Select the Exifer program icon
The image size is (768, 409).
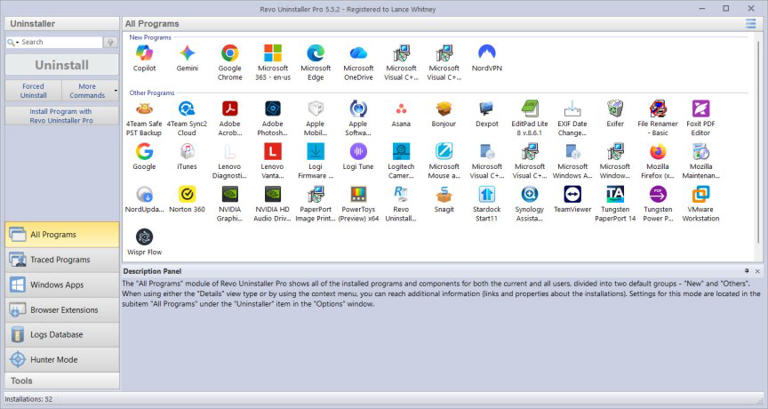tap(615, 109)
